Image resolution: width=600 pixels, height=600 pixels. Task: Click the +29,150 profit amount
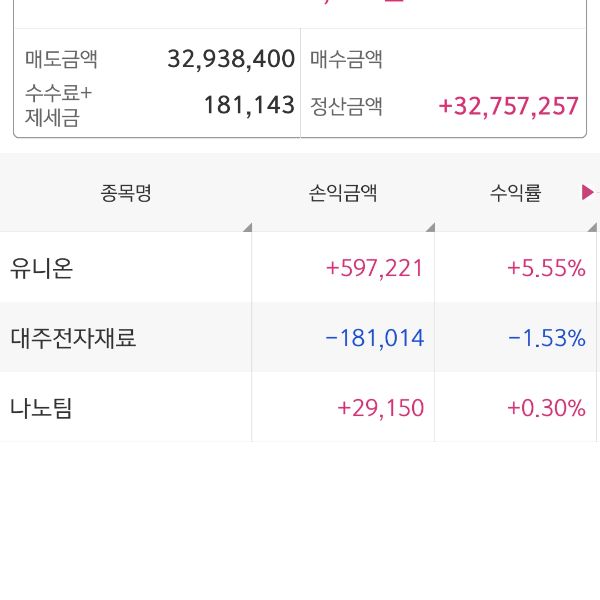point(381,408)
